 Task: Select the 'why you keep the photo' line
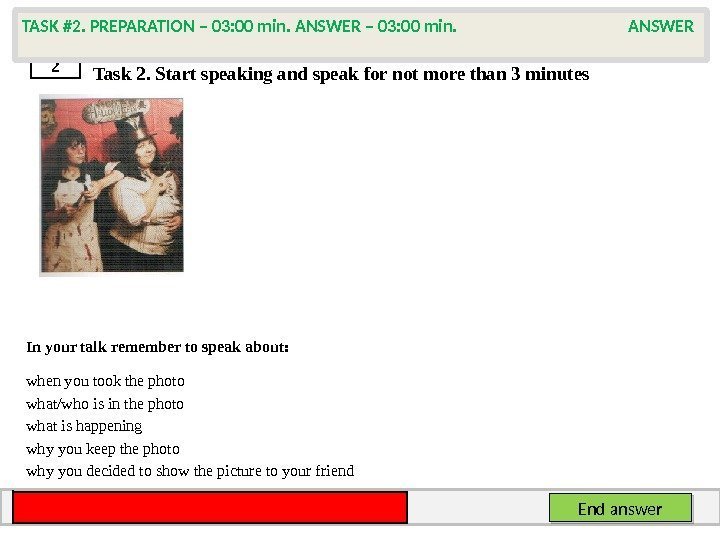click(x=103, y=449)
